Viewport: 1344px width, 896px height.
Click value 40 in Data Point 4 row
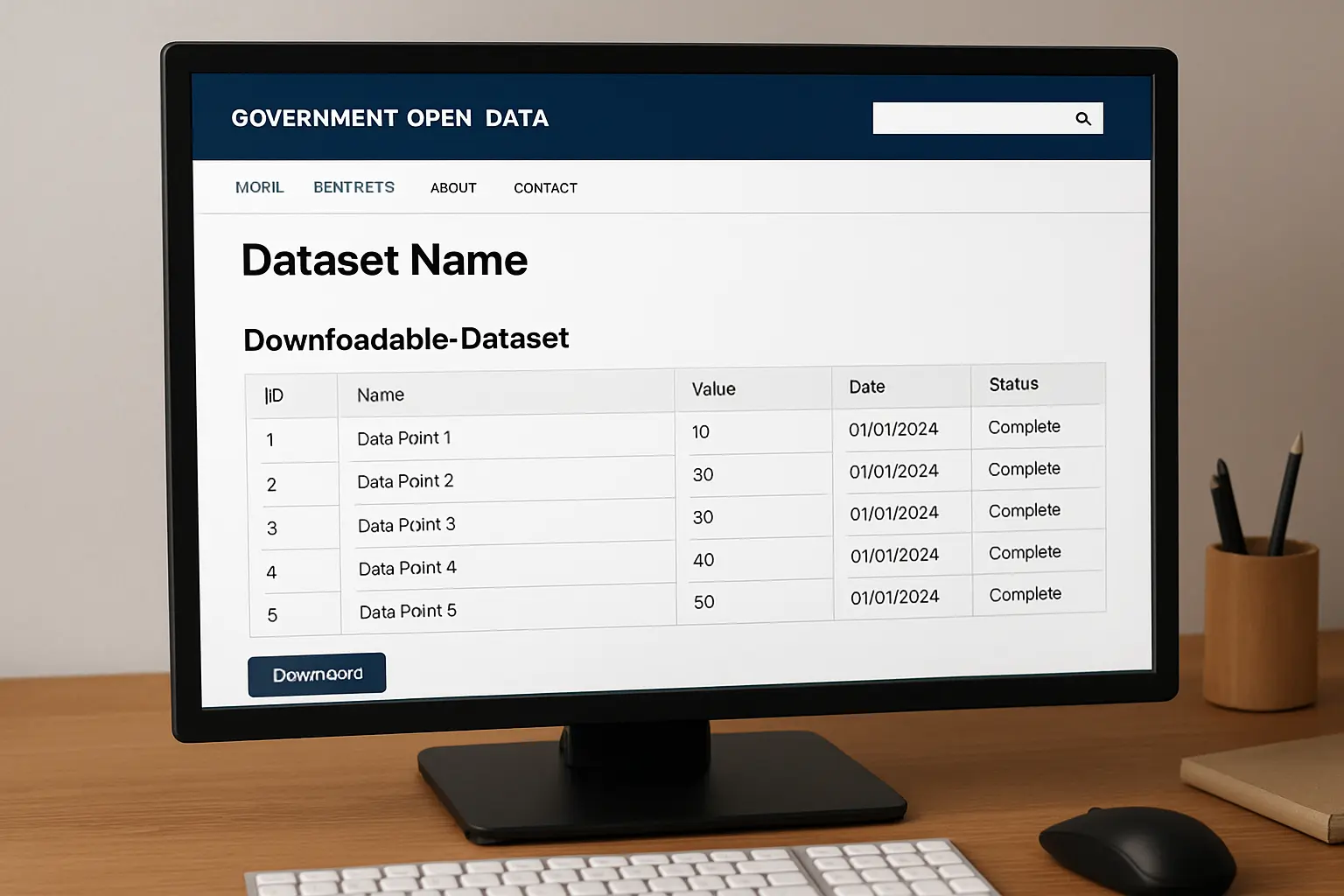(x=703, y=560)
